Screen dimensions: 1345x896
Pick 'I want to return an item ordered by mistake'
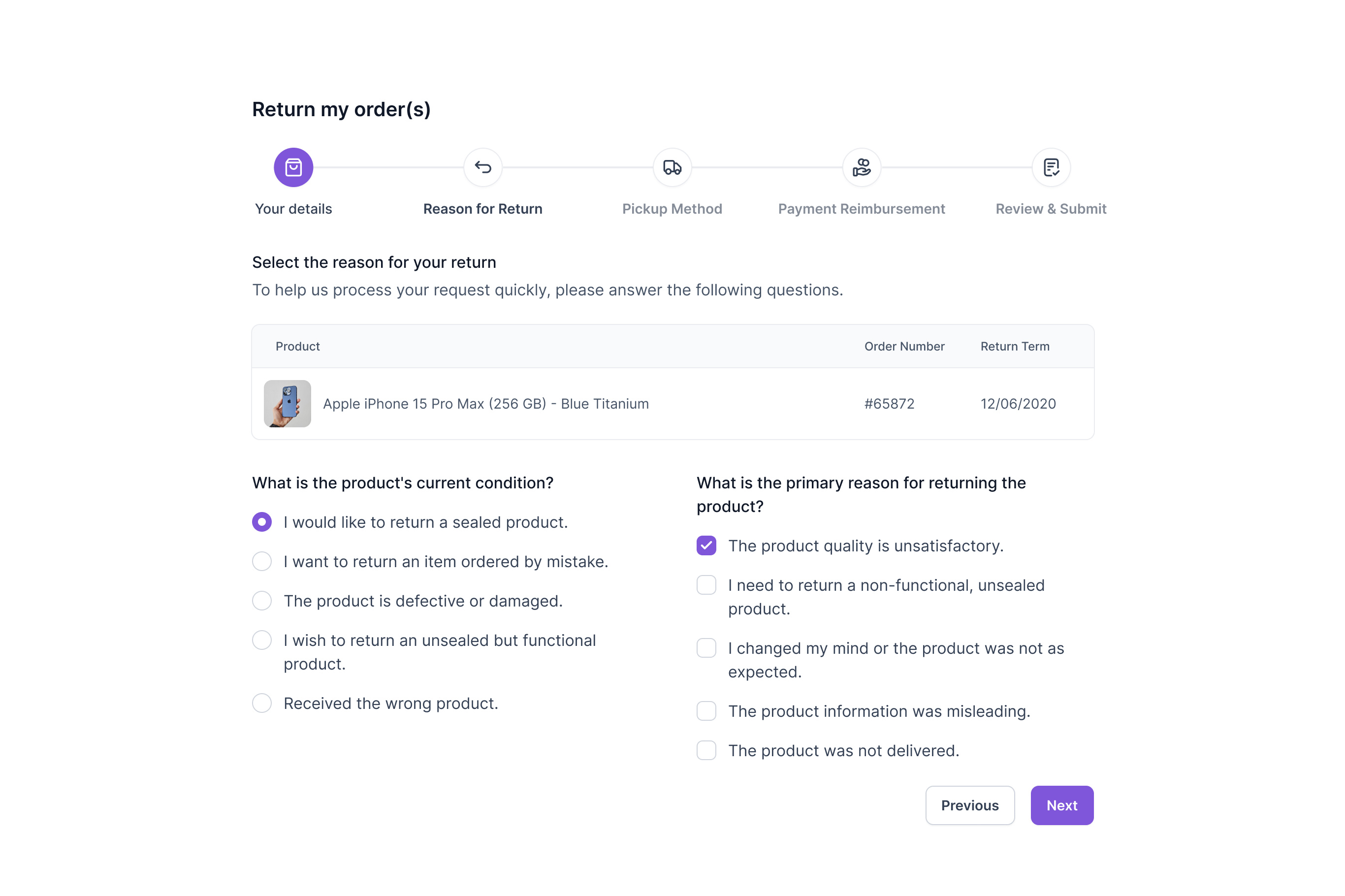[262, 561]
